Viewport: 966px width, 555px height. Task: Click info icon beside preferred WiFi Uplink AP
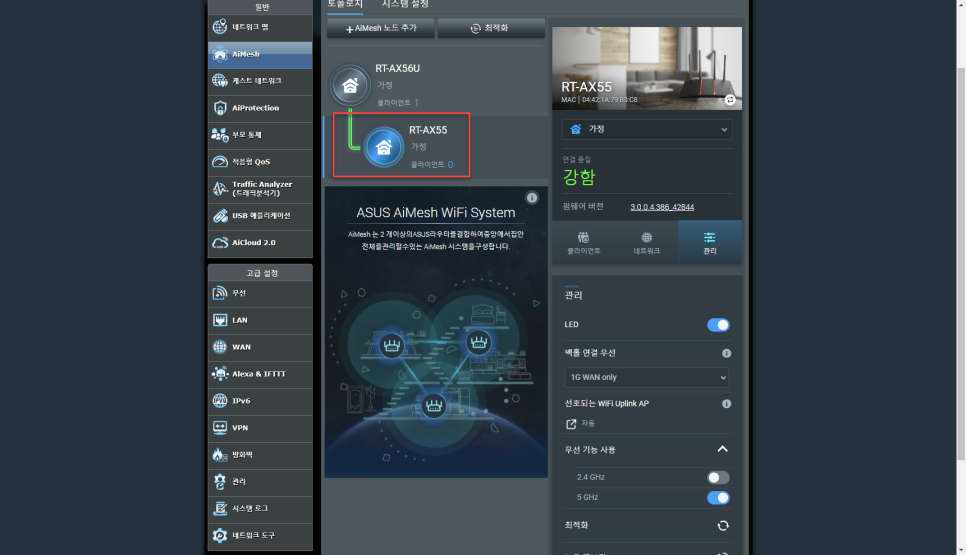[726, 403]
